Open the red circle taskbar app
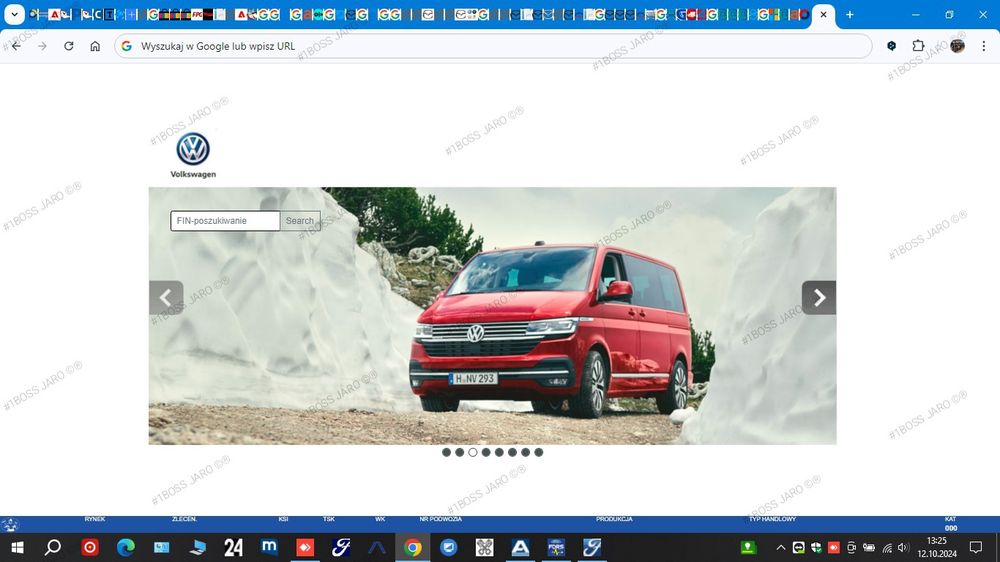Image resolution: width=1000 pixels, height=562 pixels. click(x=90, y=547)
